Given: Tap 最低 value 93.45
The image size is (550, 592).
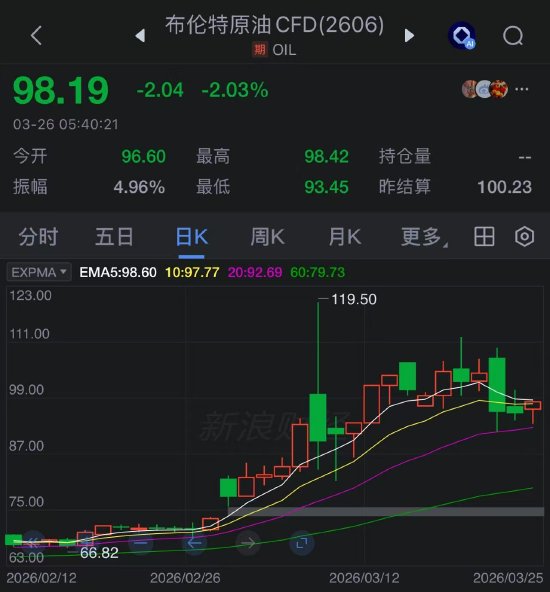Looking at the screenshot, I should point(327,187).
